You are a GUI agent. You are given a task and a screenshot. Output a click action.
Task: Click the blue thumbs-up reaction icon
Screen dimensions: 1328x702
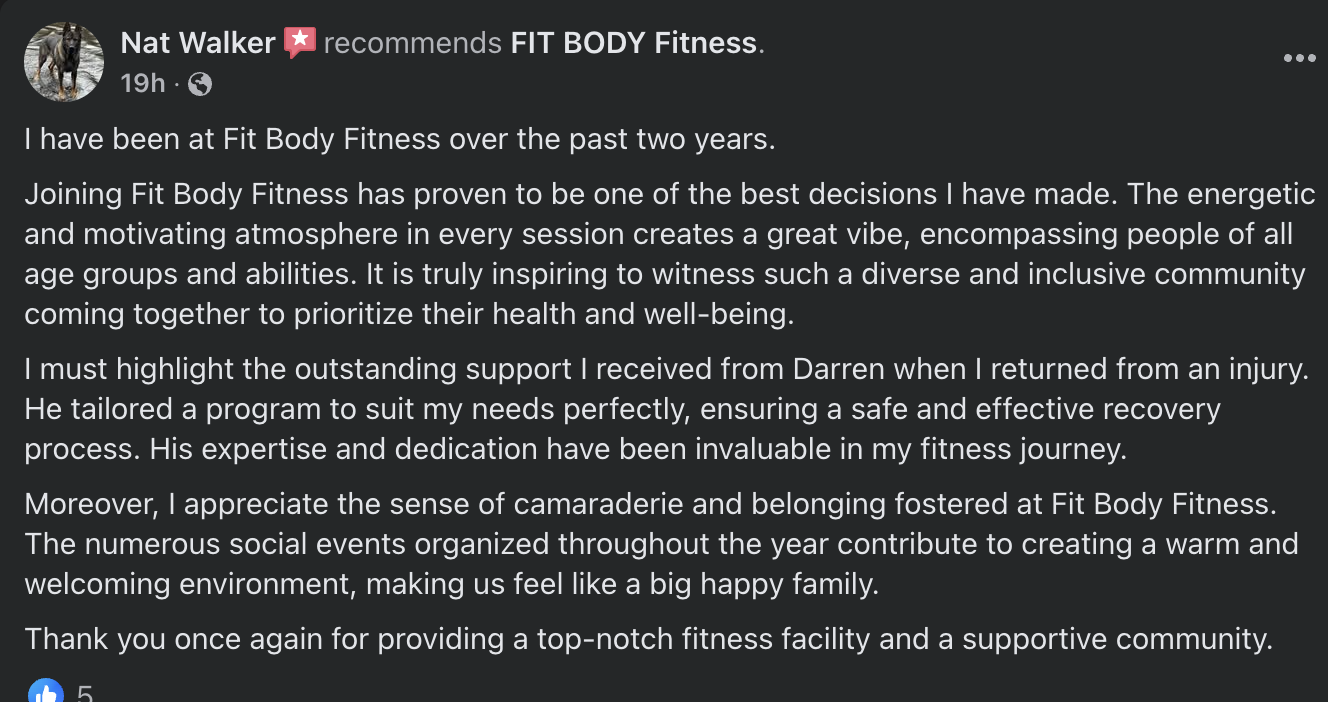[x=45, y=692]
